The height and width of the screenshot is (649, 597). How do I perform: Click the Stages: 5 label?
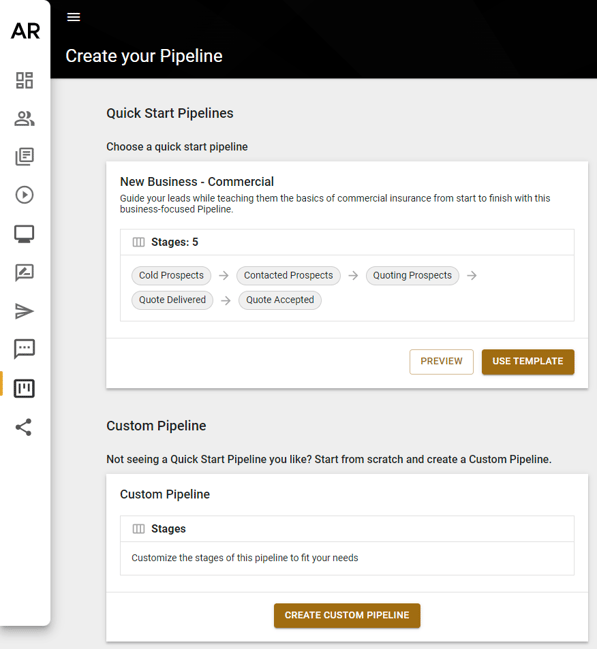(x=175, y=242)
